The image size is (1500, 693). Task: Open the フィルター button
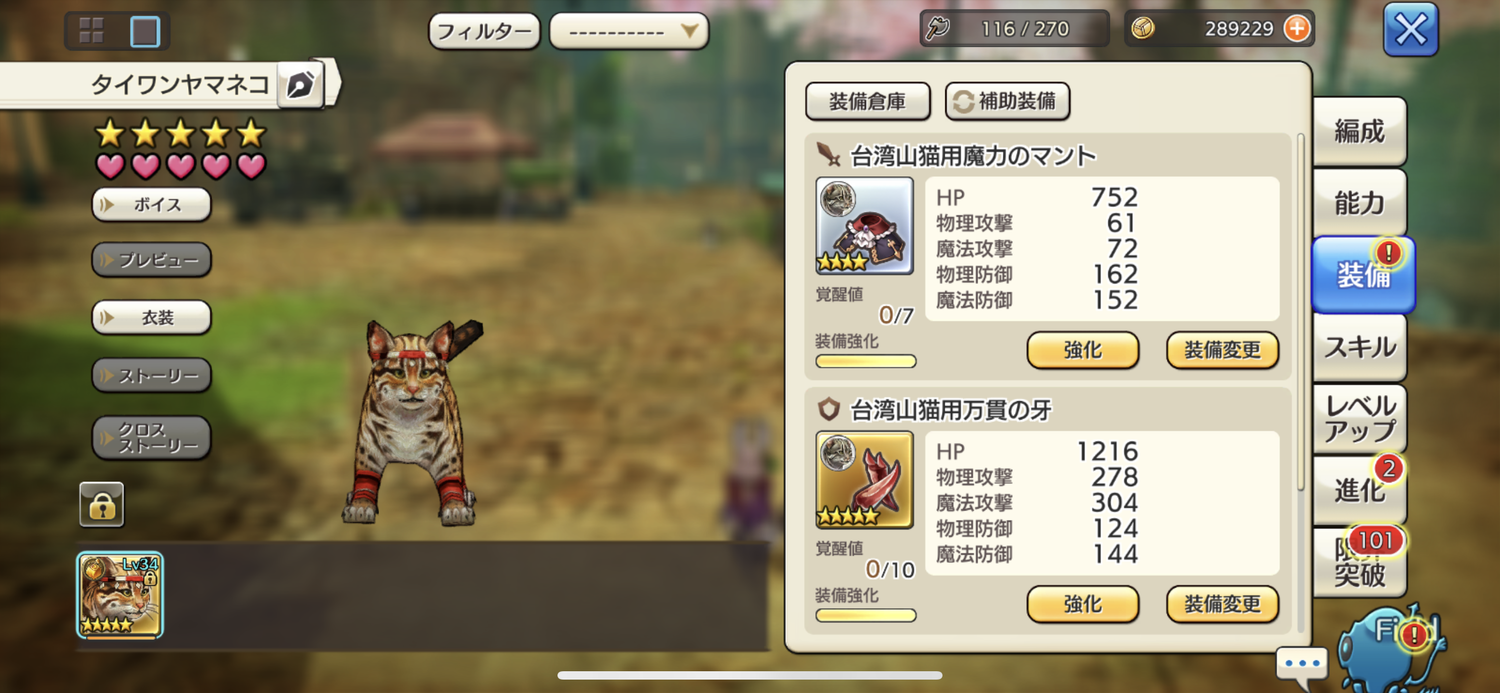[485, 31]
